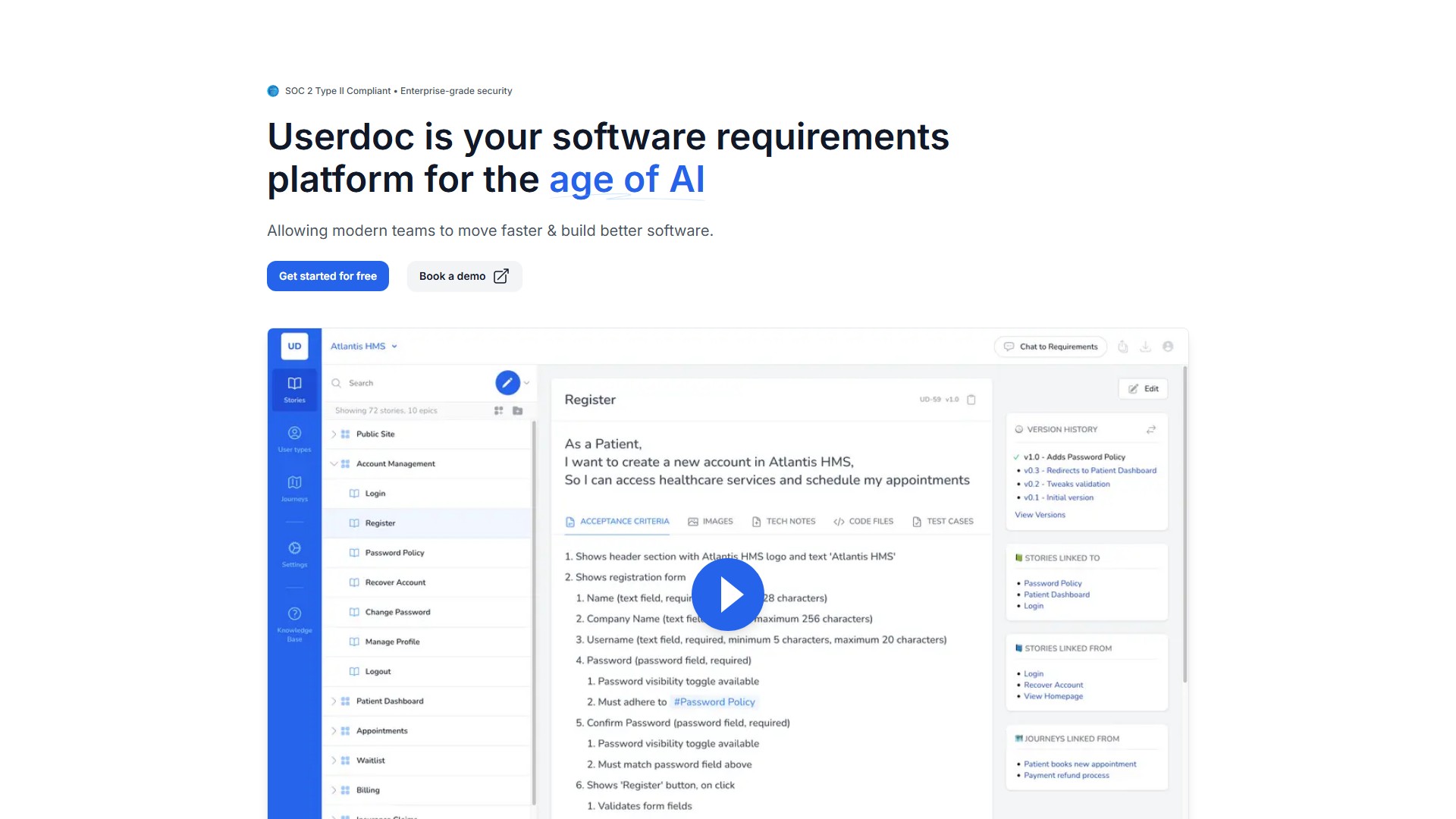
Task: Open the View Versions link
Action: (x=1040, y=514)
